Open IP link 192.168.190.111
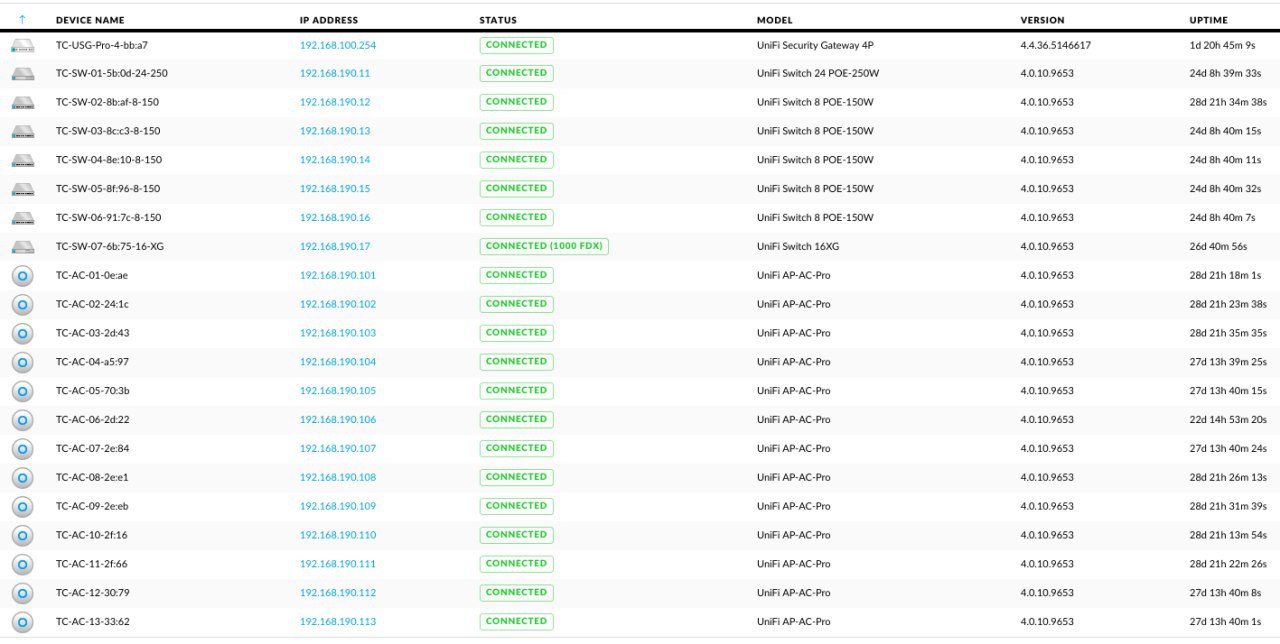1280x644 pixels. click(x=338, y=564)
